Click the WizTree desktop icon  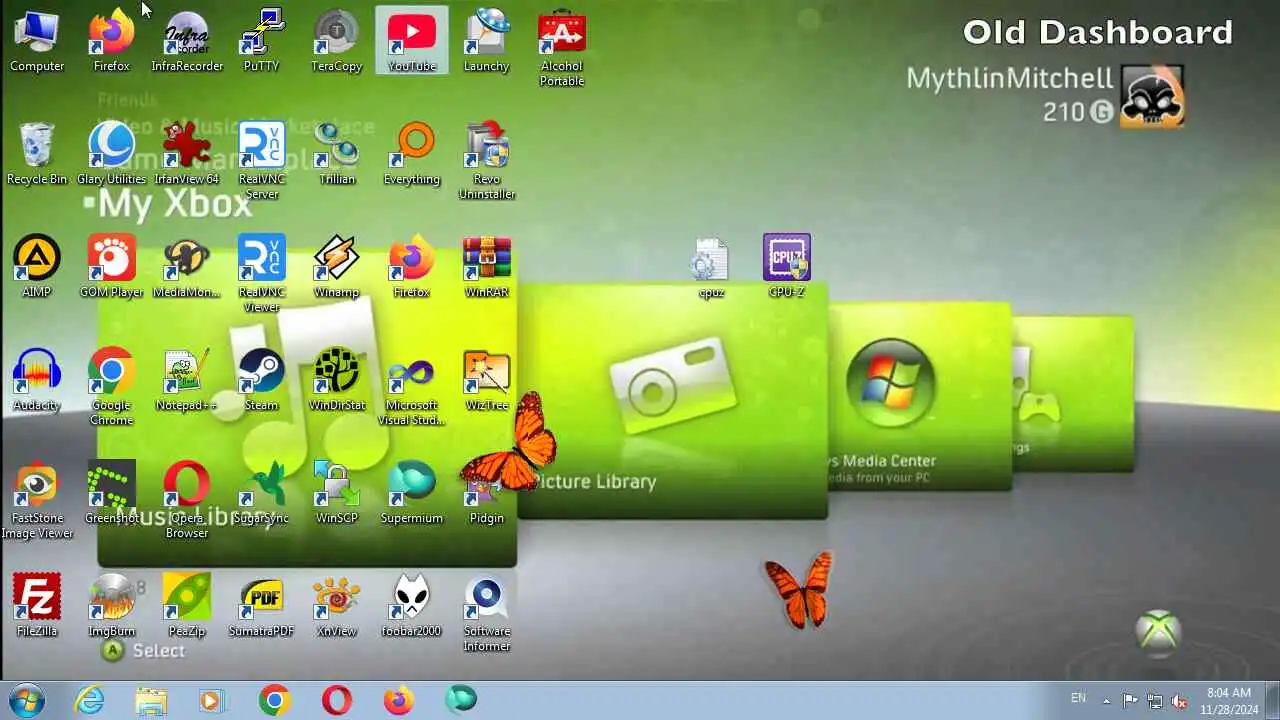point(487,380)
